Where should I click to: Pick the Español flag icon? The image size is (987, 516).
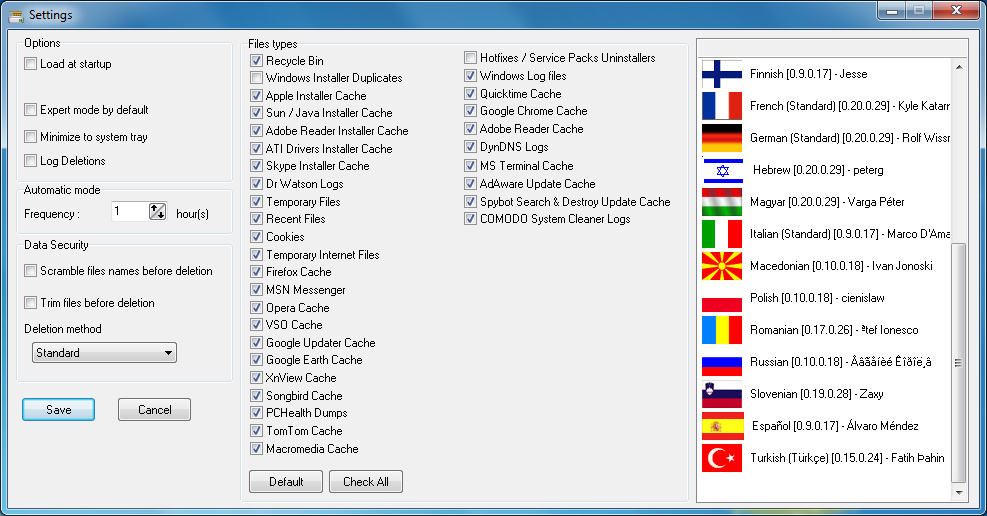point(722,426)
